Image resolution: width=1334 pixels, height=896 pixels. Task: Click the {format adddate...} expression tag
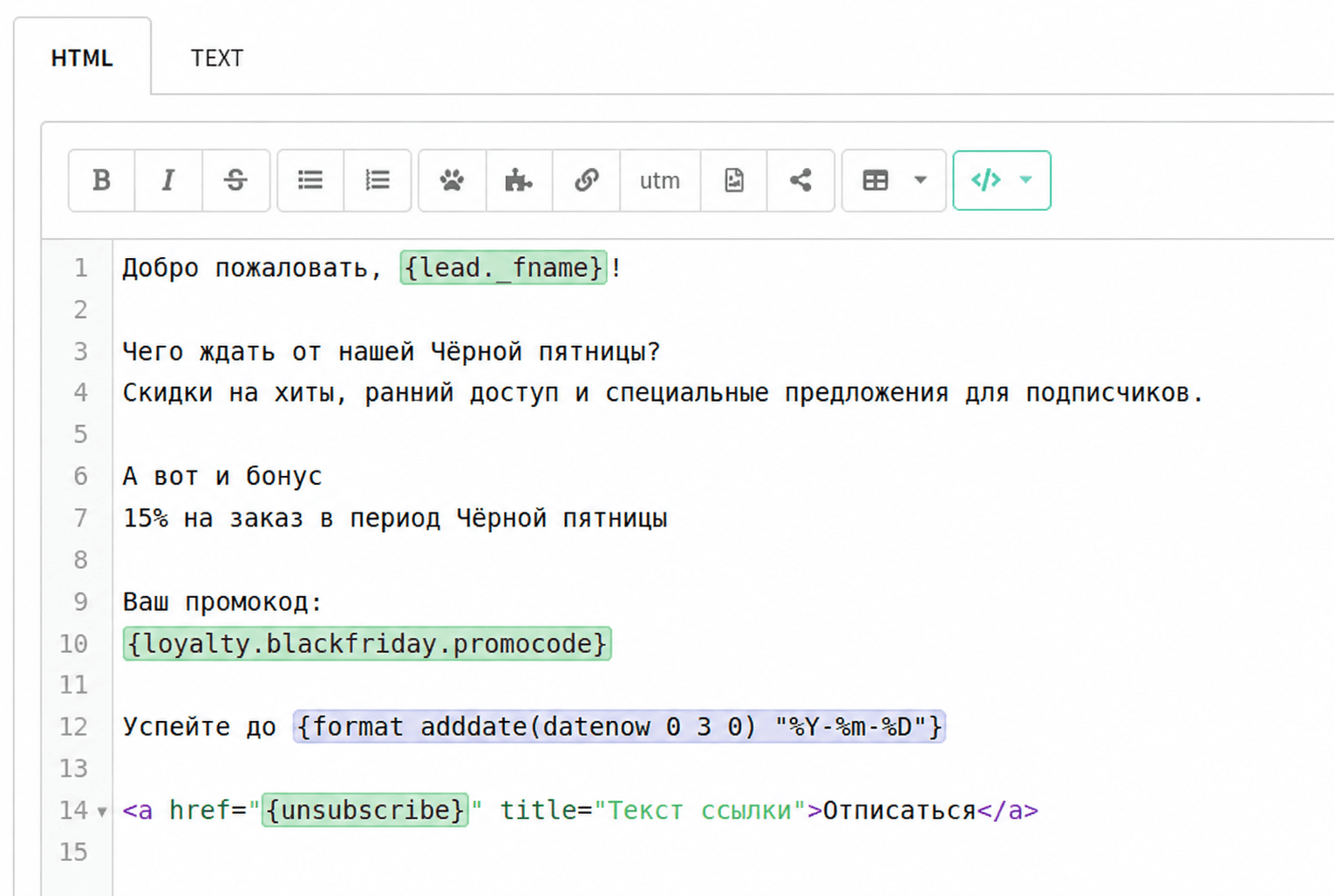click(619, 726)
